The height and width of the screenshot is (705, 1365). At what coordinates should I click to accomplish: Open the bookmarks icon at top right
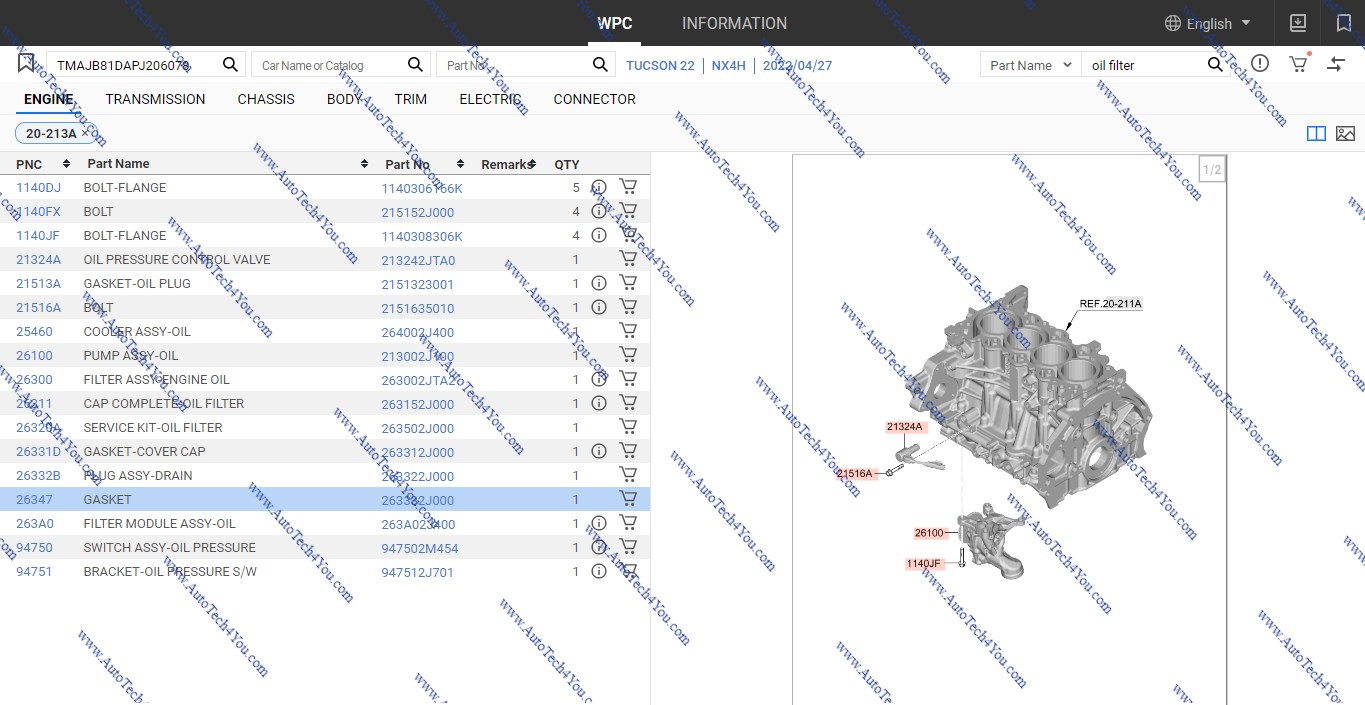click(1343, 23)
